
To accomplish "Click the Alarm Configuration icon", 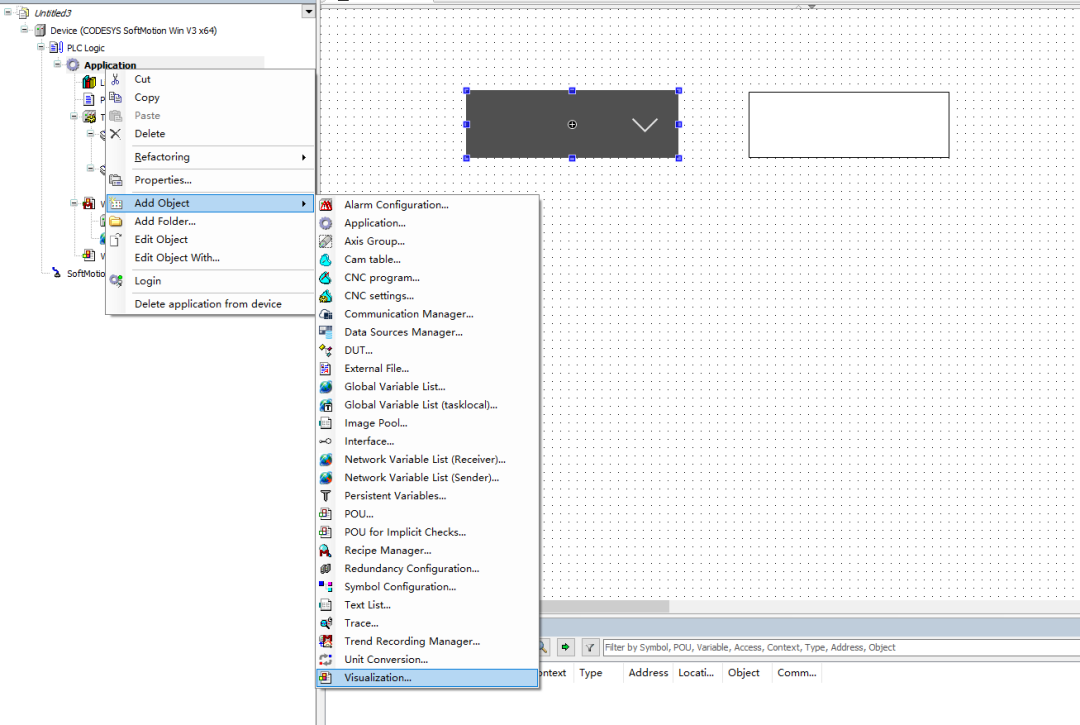I will pyautogui.click(x=326, y=205).
